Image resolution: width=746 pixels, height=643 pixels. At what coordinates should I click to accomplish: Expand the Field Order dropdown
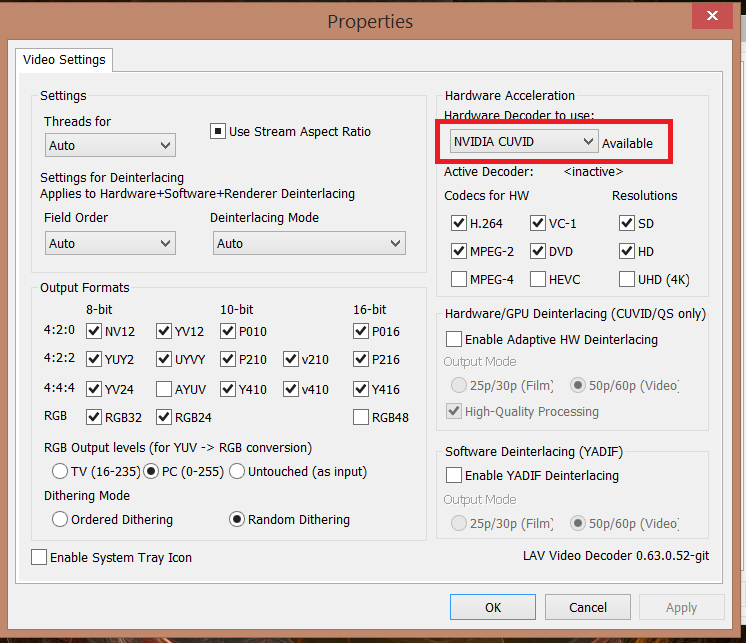[110, 243]
